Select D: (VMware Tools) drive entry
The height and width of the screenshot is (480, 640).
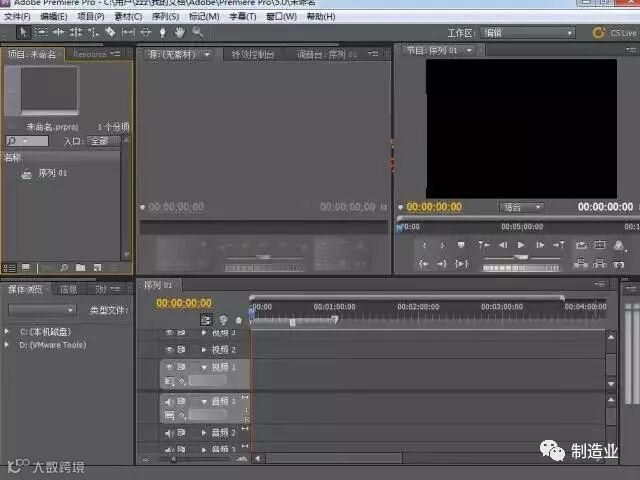[x=53, y=345]
